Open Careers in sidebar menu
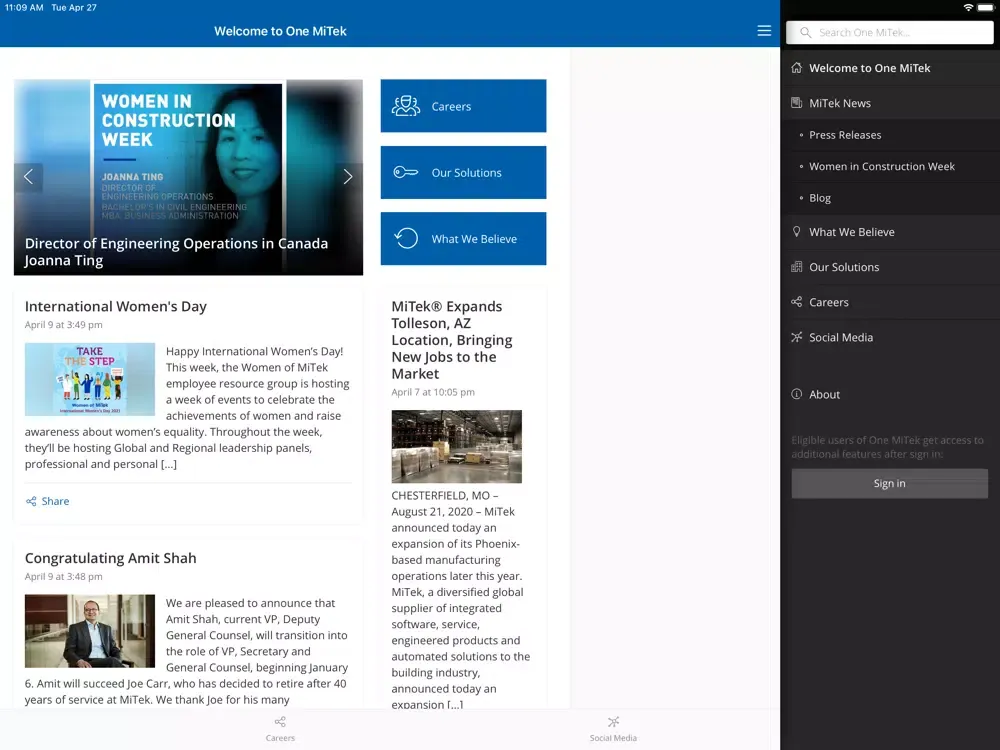The height and width of the screenshot is (750, 1000). tap(890, 302)
